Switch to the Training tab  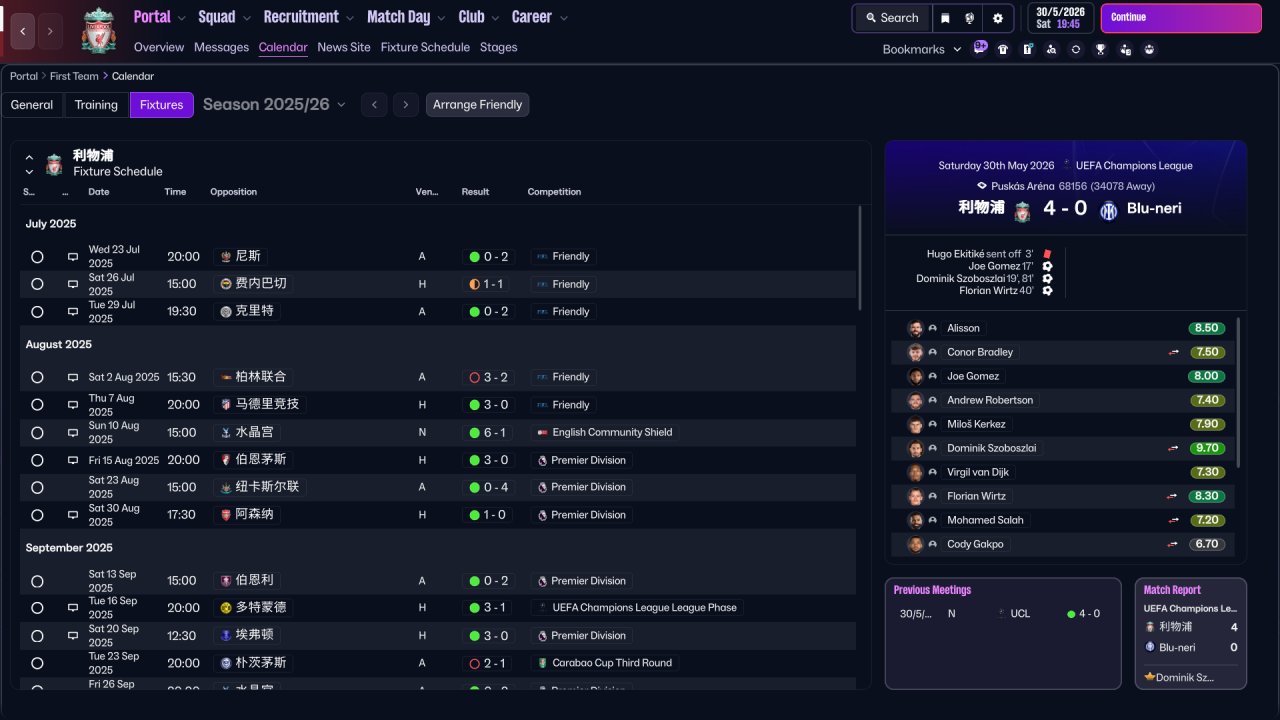[x=96, y=105]
